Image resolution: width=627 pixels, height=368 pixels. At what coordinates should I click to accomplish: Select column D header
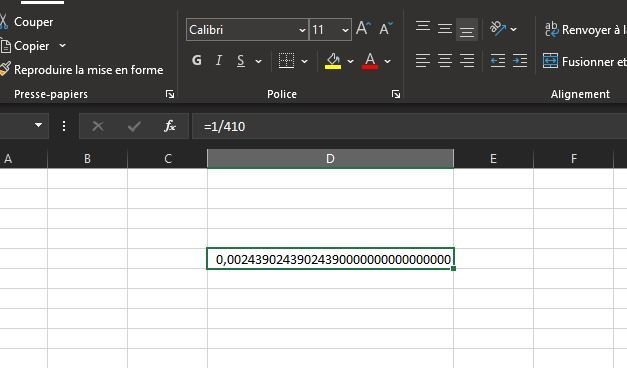[330, 158]
